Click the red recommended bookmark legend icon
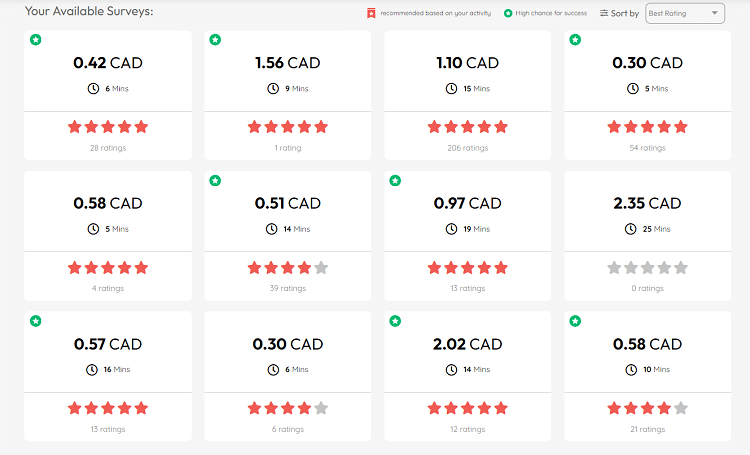750x455 pixels. (x=370, y=13)
